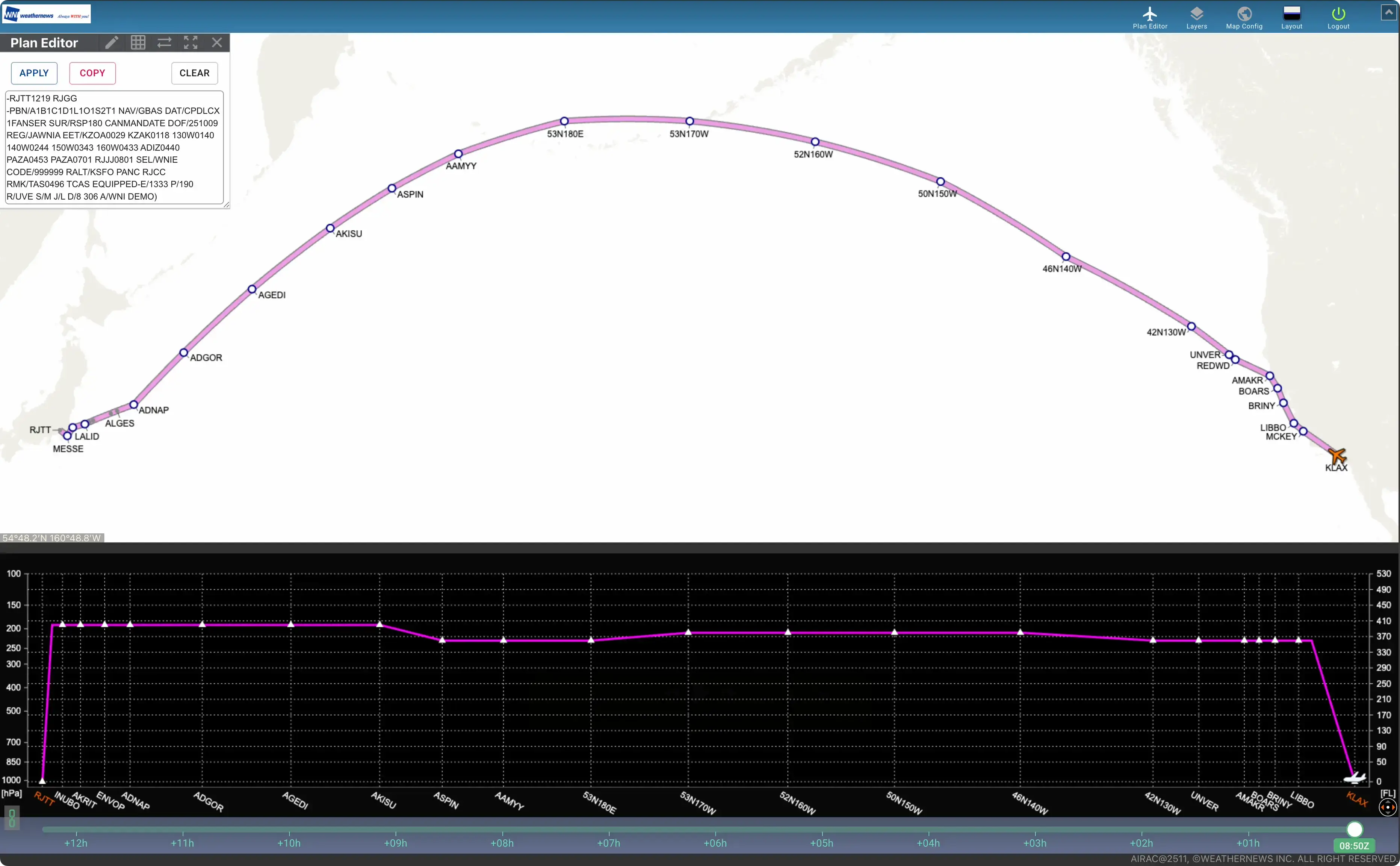Expand Plan Editor to fullscreen
Image resolution: width=1400 pixels, height=866 pixels.
tap(190, 42)
